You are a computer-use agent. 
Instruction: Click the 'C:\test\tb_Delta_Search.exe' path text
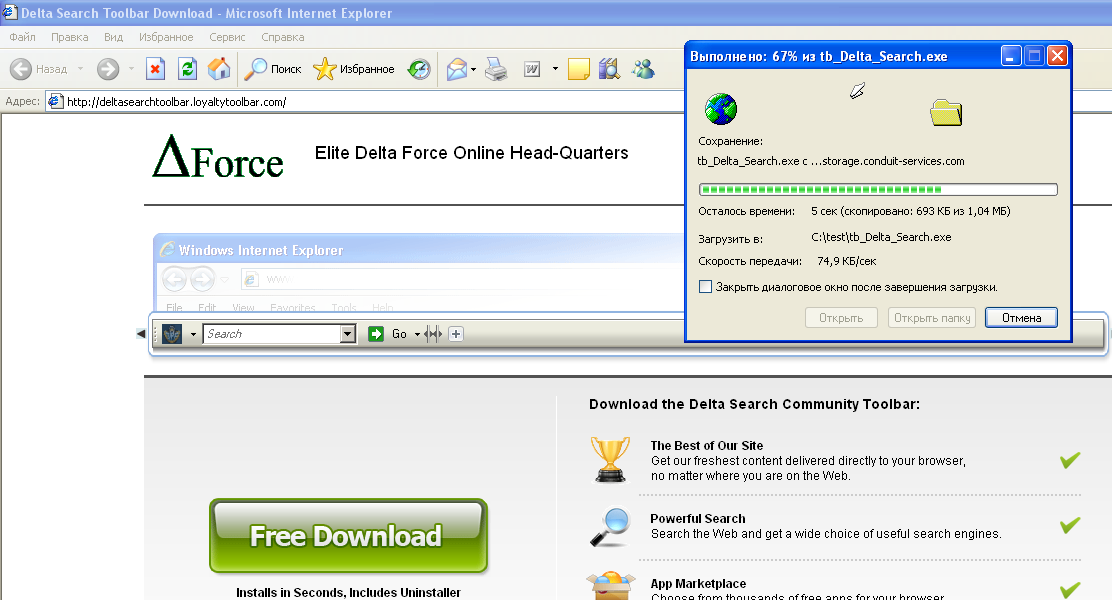coord(882,237)
